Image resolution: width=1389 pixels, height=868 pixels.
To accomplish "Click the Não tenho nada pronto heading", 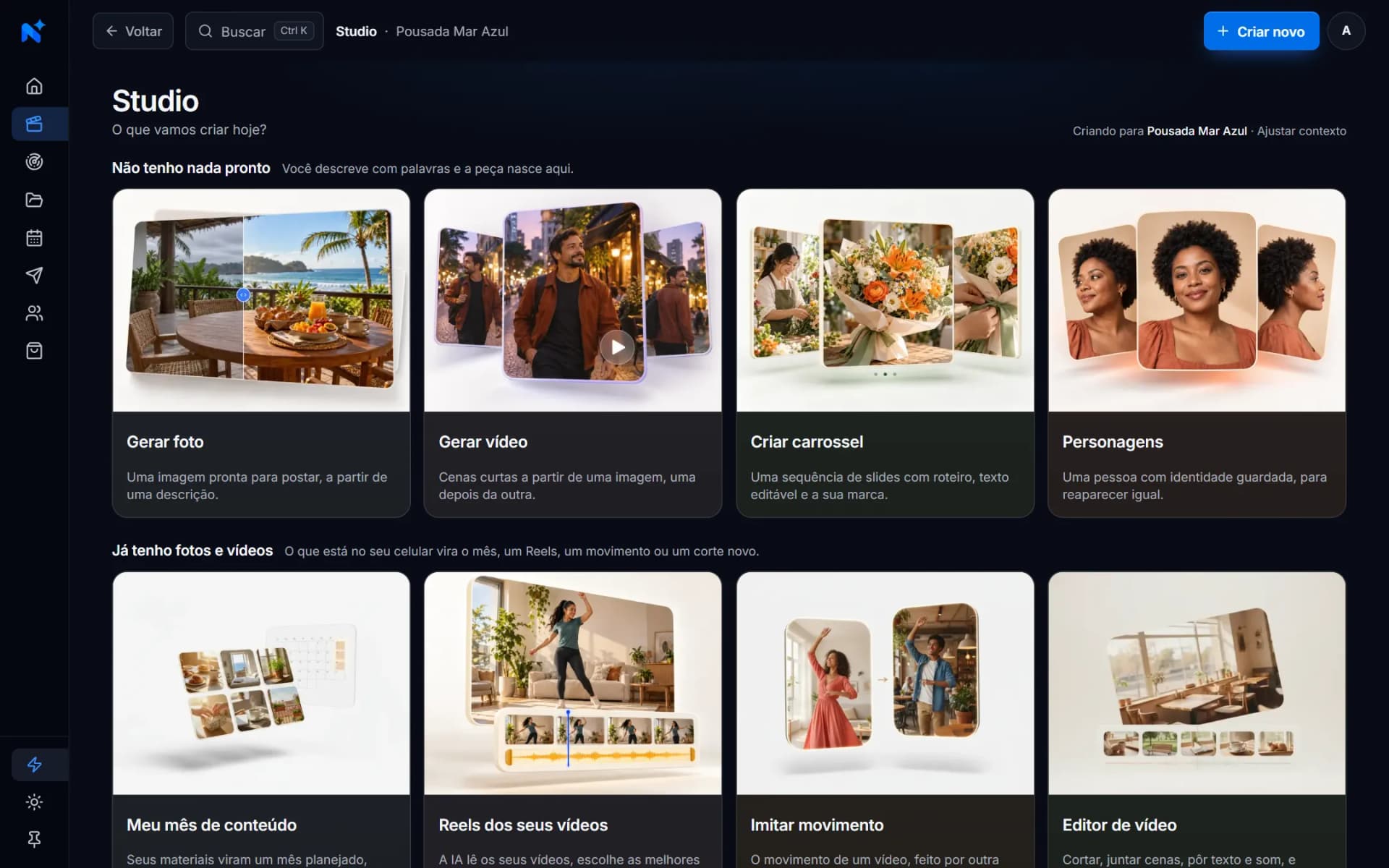I will (x=191, y=168).
